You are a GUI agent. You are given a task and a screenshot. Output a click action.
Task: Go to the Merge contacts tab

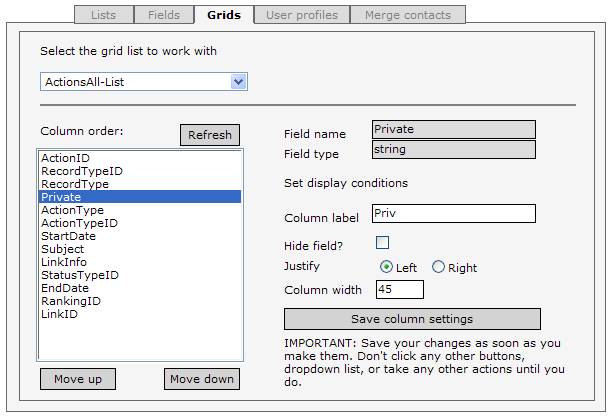click(408, 15)
